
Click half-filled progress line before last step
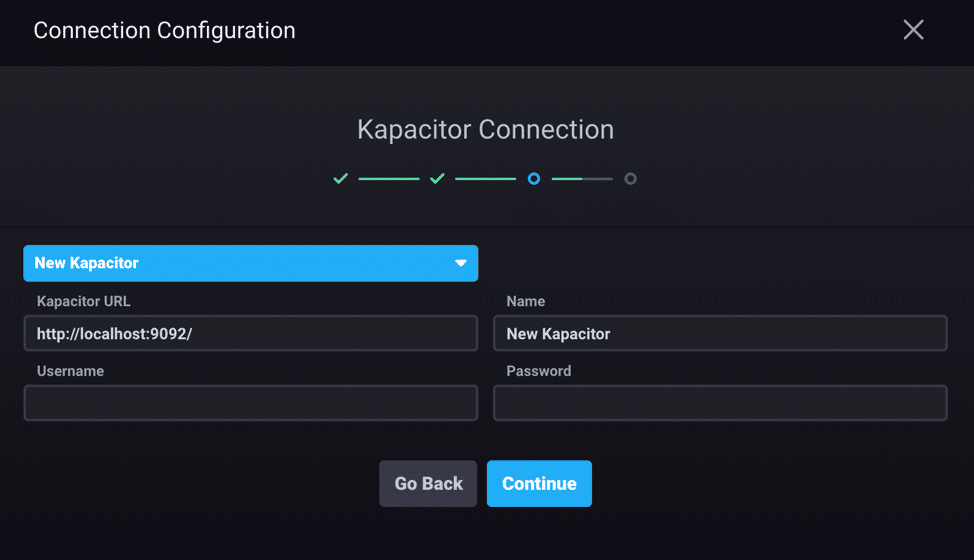pos(582,179)
